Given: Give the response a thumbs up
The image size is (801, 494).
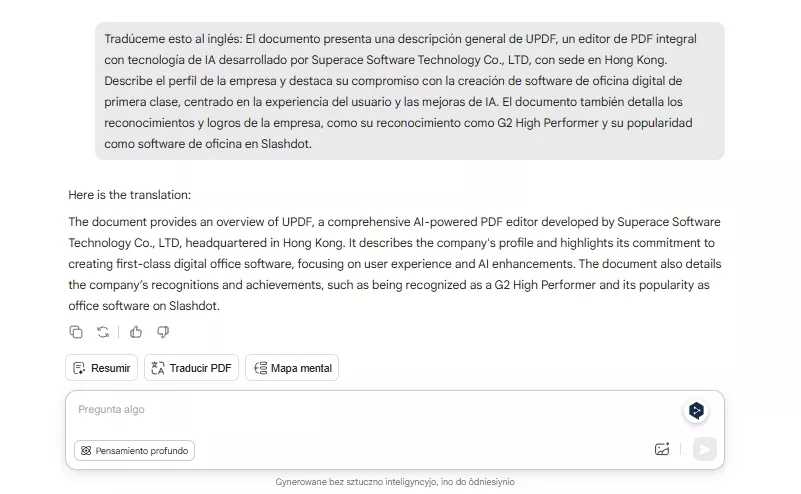Looking at the screenshot, I should pyautogui.click(x=136, y=332).
